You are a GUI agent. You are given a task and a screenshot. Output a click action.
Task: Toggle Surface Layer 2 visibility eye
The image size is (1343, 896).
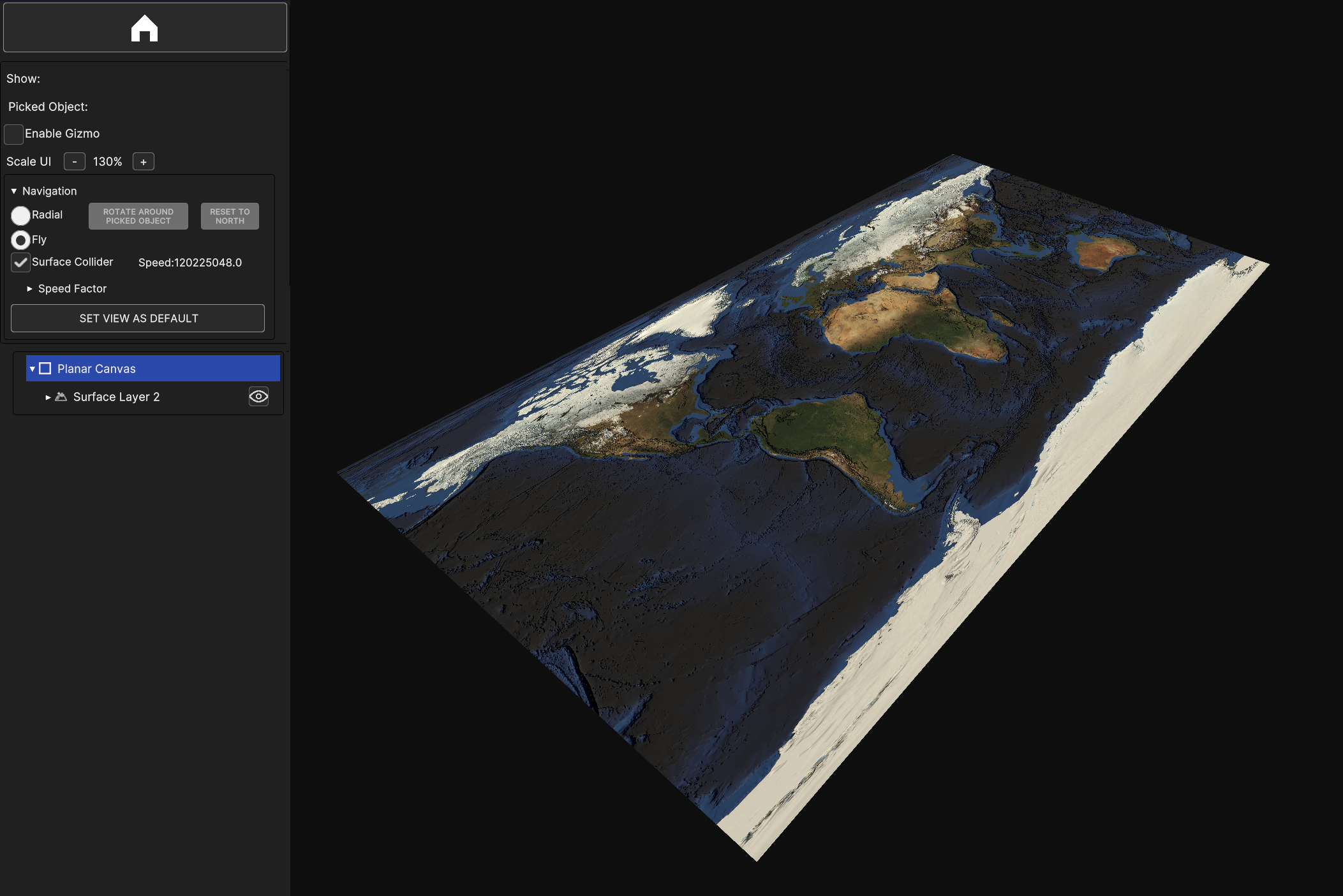tap(258, 397)
